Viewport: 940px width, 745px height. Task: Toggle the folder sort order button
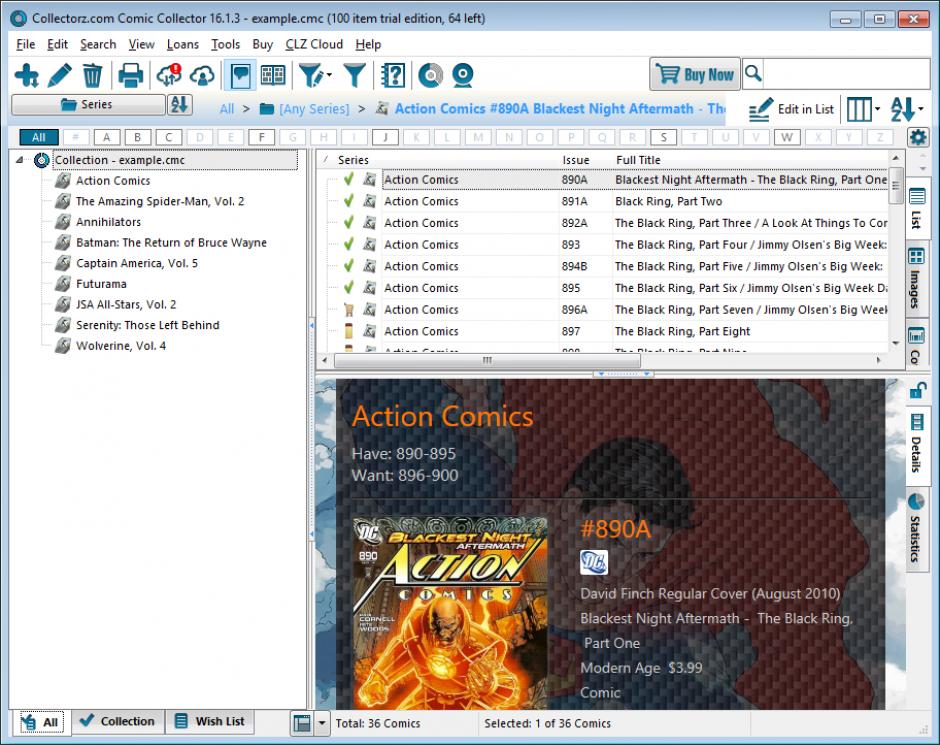(x=179, y=104)
